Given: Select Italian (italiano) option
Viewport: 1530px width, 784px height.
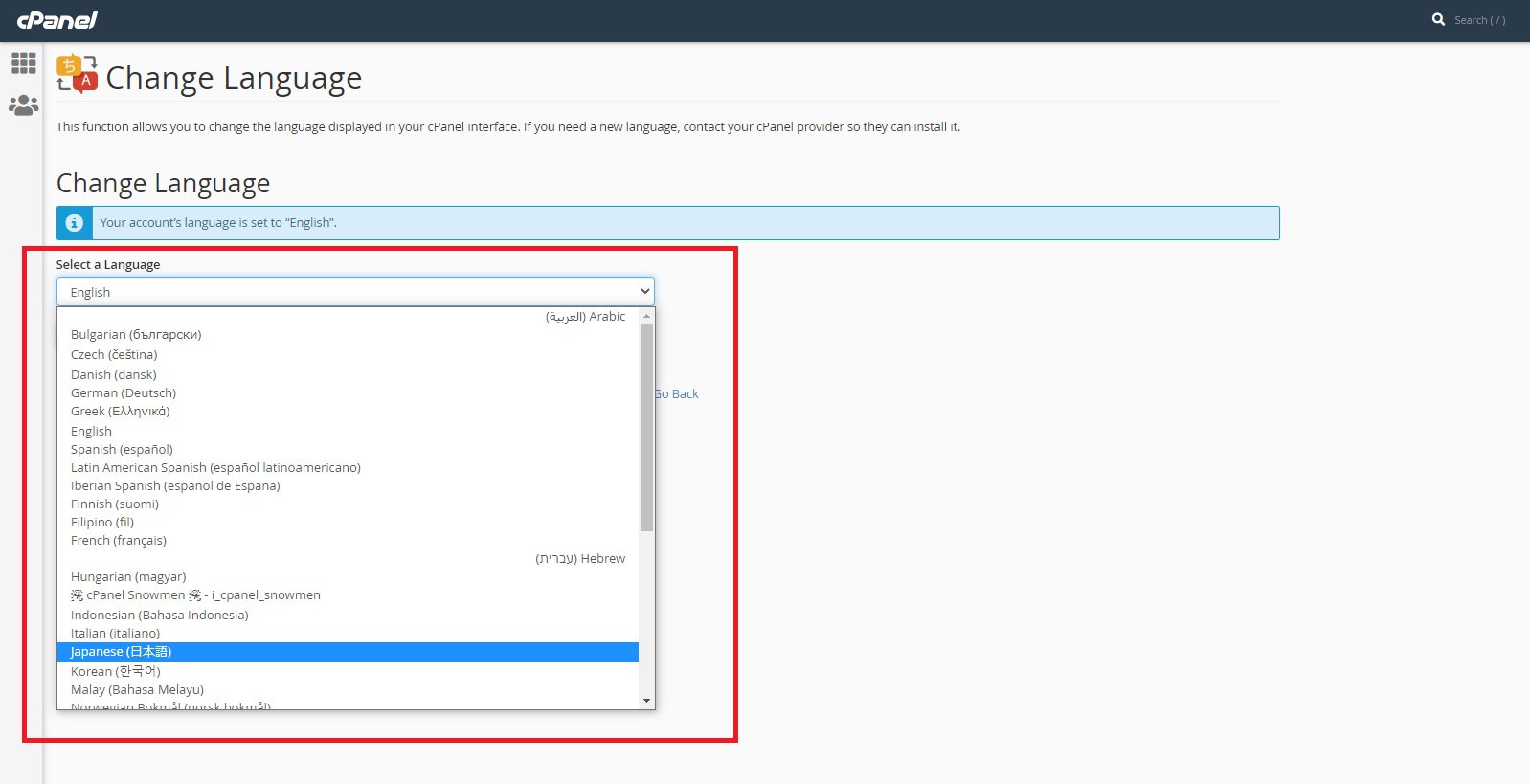Looking at the screenshot, I should pos(348,634).
